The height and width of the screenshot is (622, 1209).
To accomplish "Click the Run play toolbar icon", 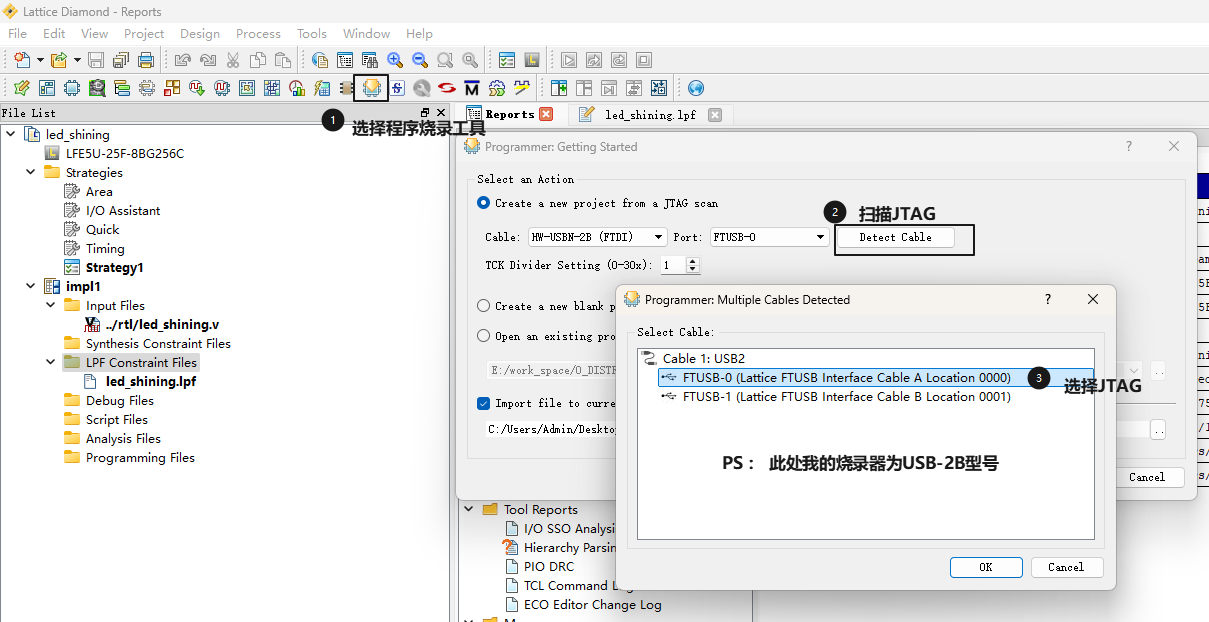I will [x=569, y=60].
